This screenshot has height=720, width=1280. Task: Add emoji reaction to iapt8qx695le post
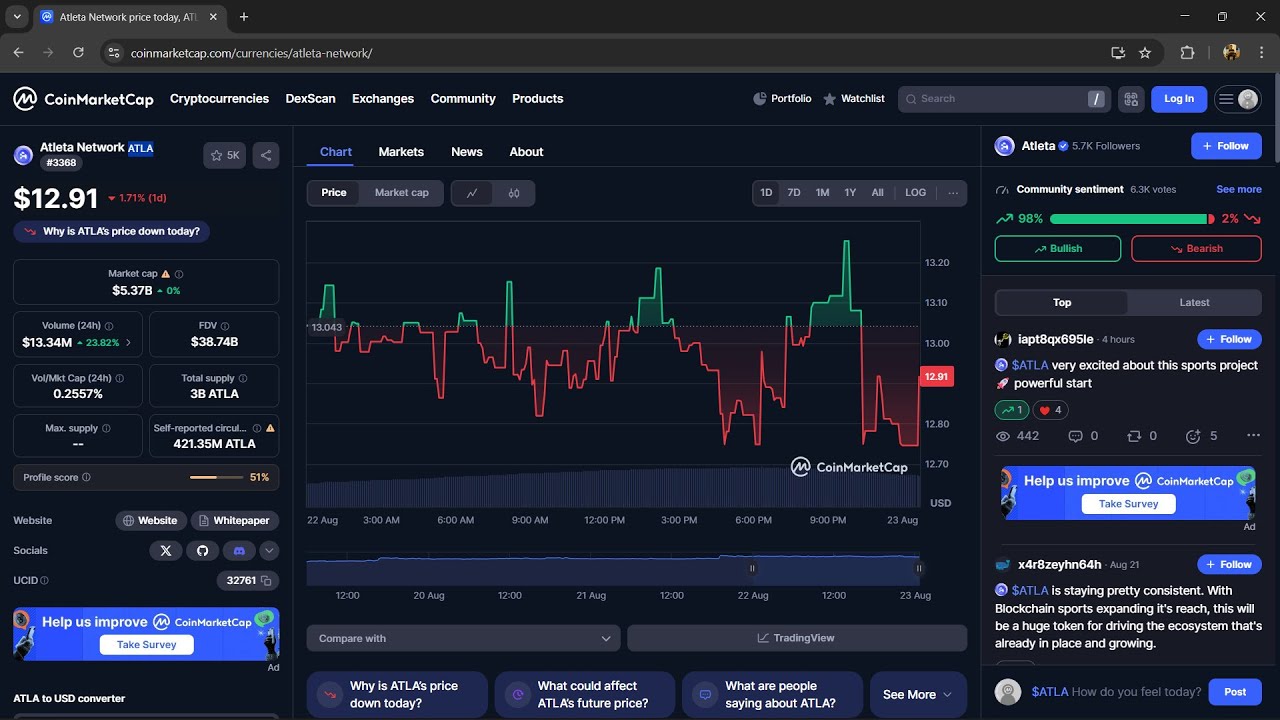[x=1193, y=436]
